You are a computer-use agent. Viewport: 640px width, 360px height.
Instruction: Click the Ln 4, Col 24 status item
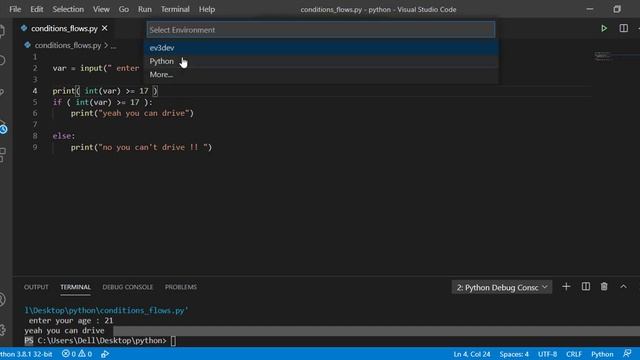pyautogui.click(x=472, y=354)
